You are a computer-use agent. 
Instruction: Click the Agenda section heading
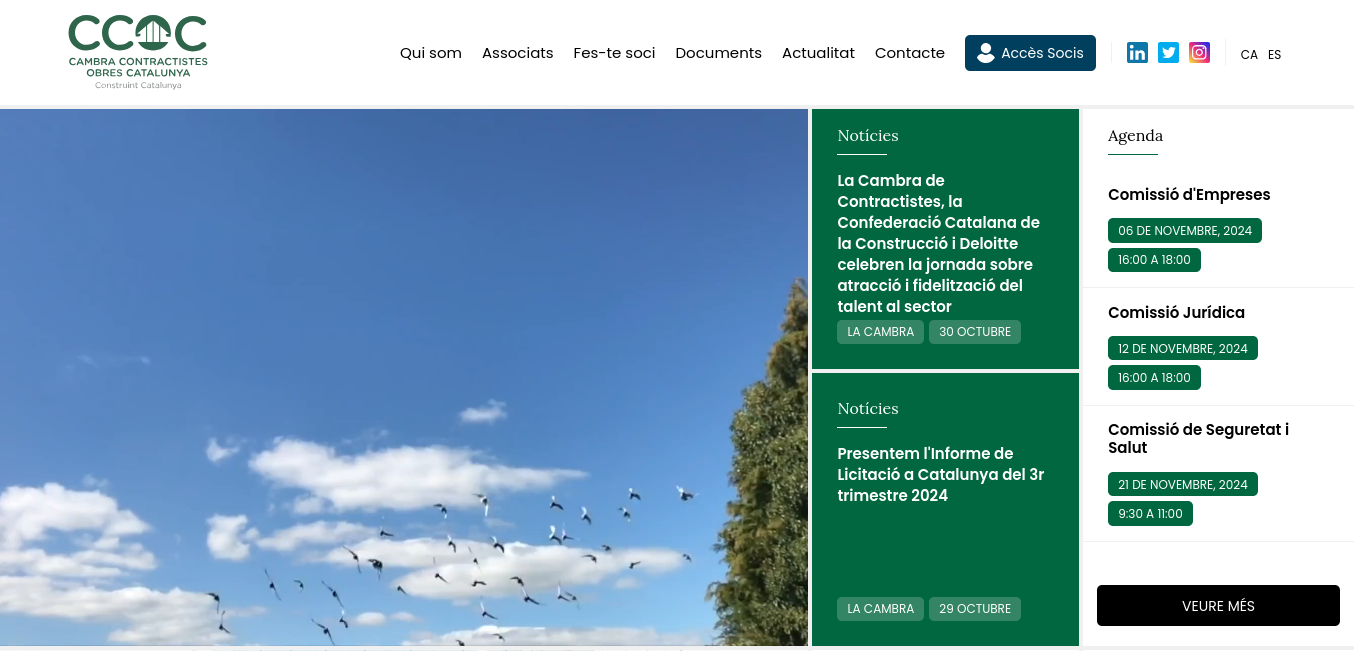1135,136
